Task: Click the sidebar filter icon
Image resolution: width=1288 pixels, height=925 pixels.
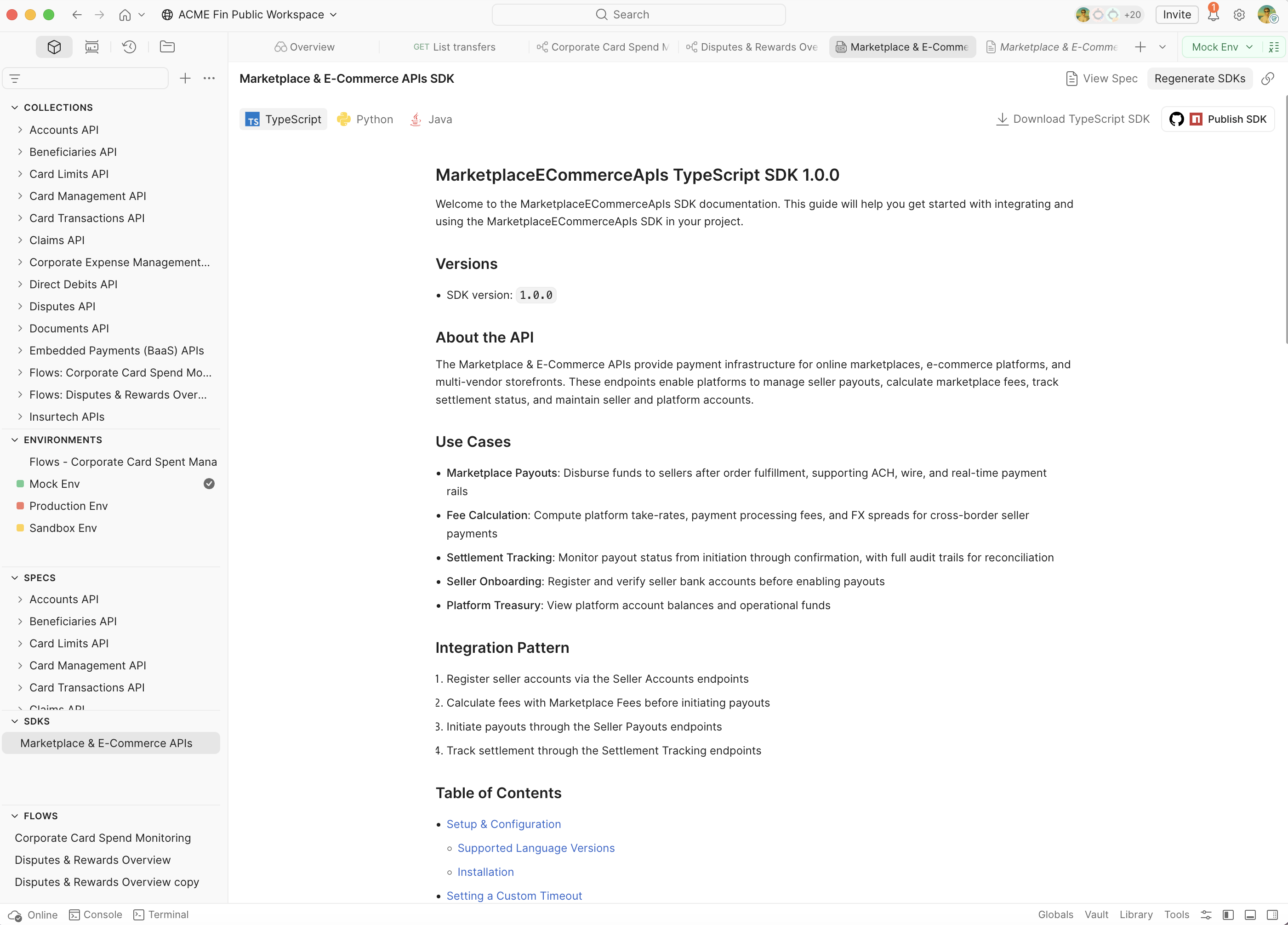Action: 15,78
